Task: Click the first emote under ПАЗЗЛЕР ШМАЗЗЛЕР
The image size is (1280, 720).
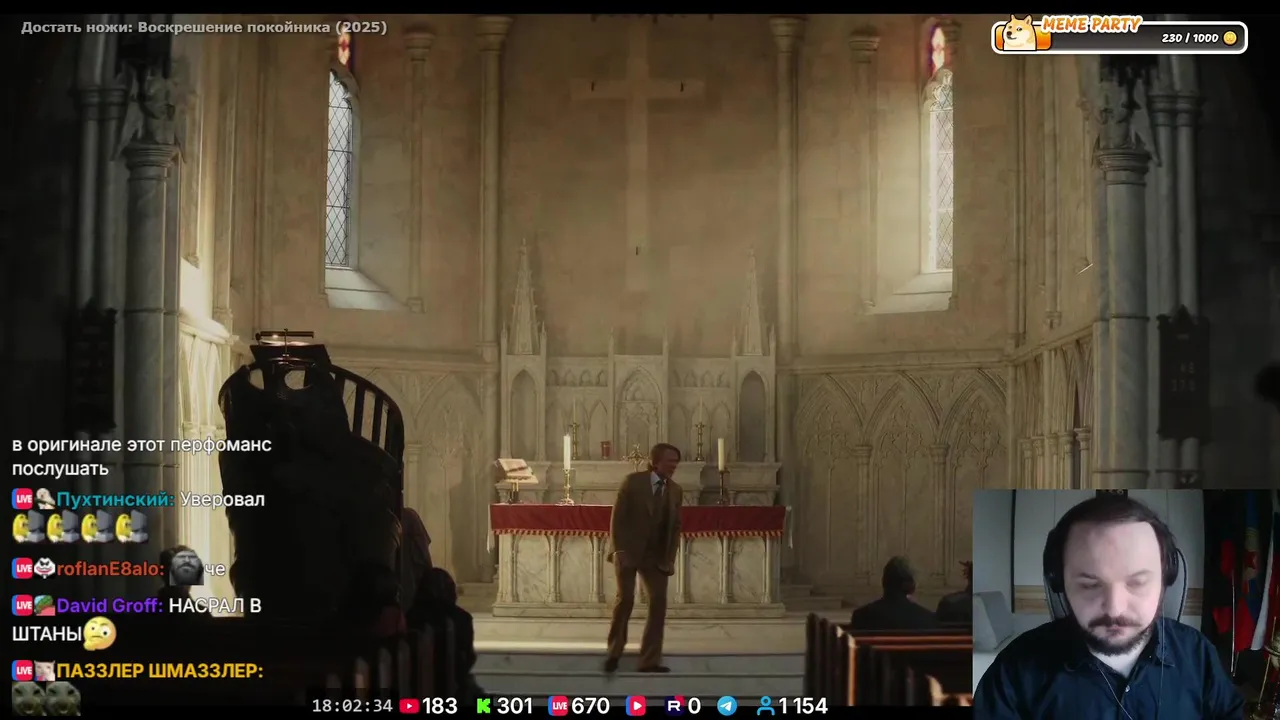Action: 28,698
